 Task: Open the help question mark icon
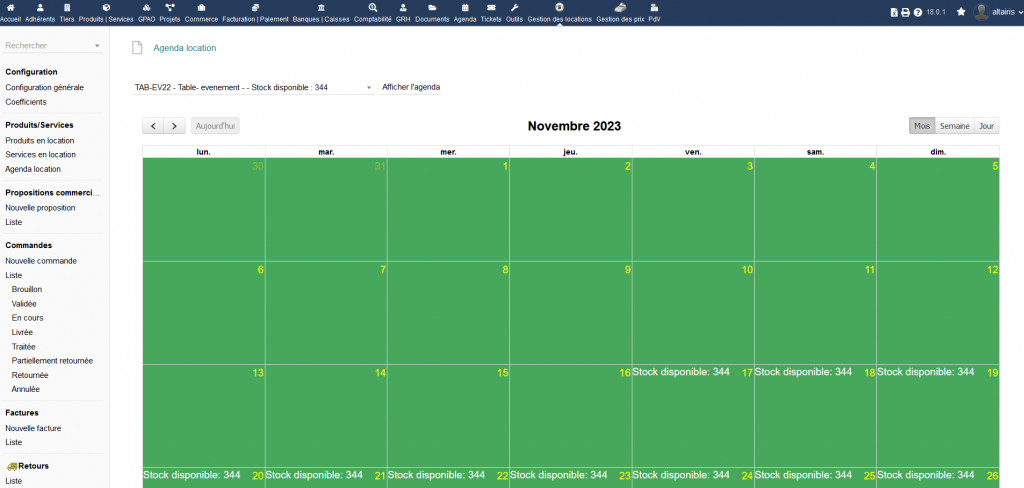coord(918,12)
